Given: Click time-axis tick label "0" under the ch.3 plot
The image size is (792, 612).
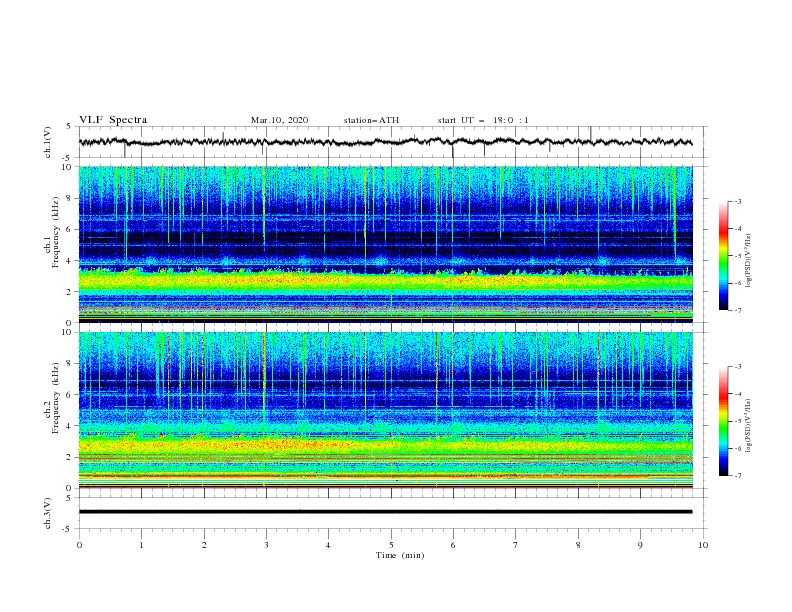Looking at the screenshot, I should coord(79,545).
